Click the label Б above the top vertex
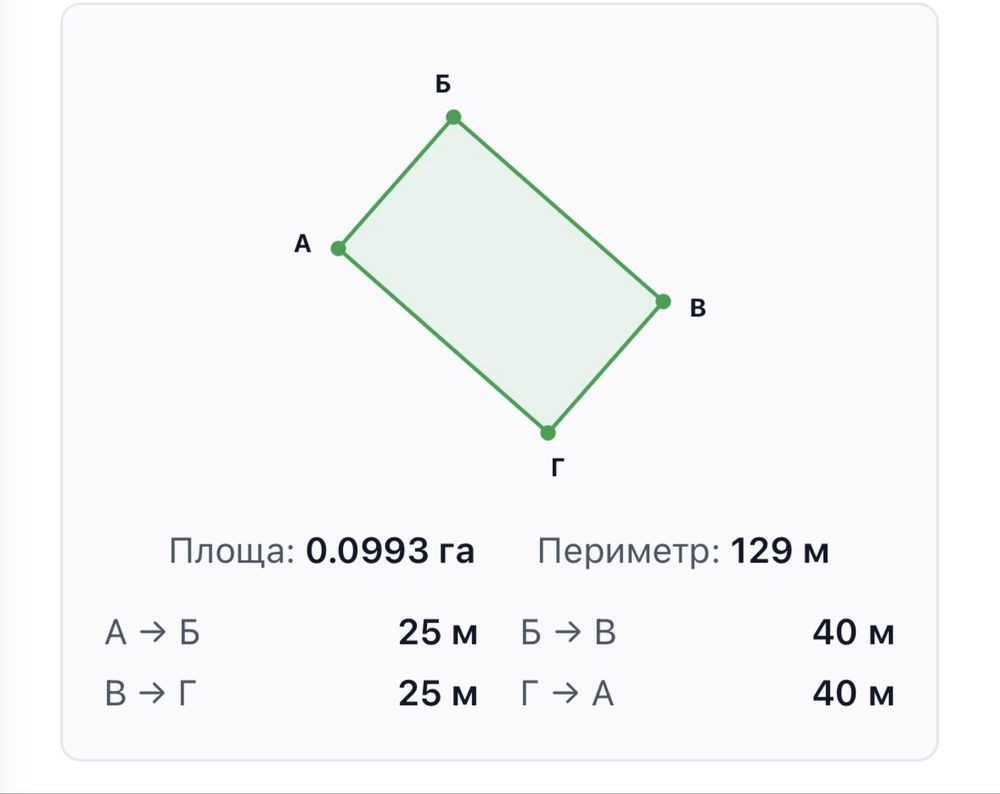The width and height of the screenshot is (1000, 794). pyautogui.click(x=443, y=84)
